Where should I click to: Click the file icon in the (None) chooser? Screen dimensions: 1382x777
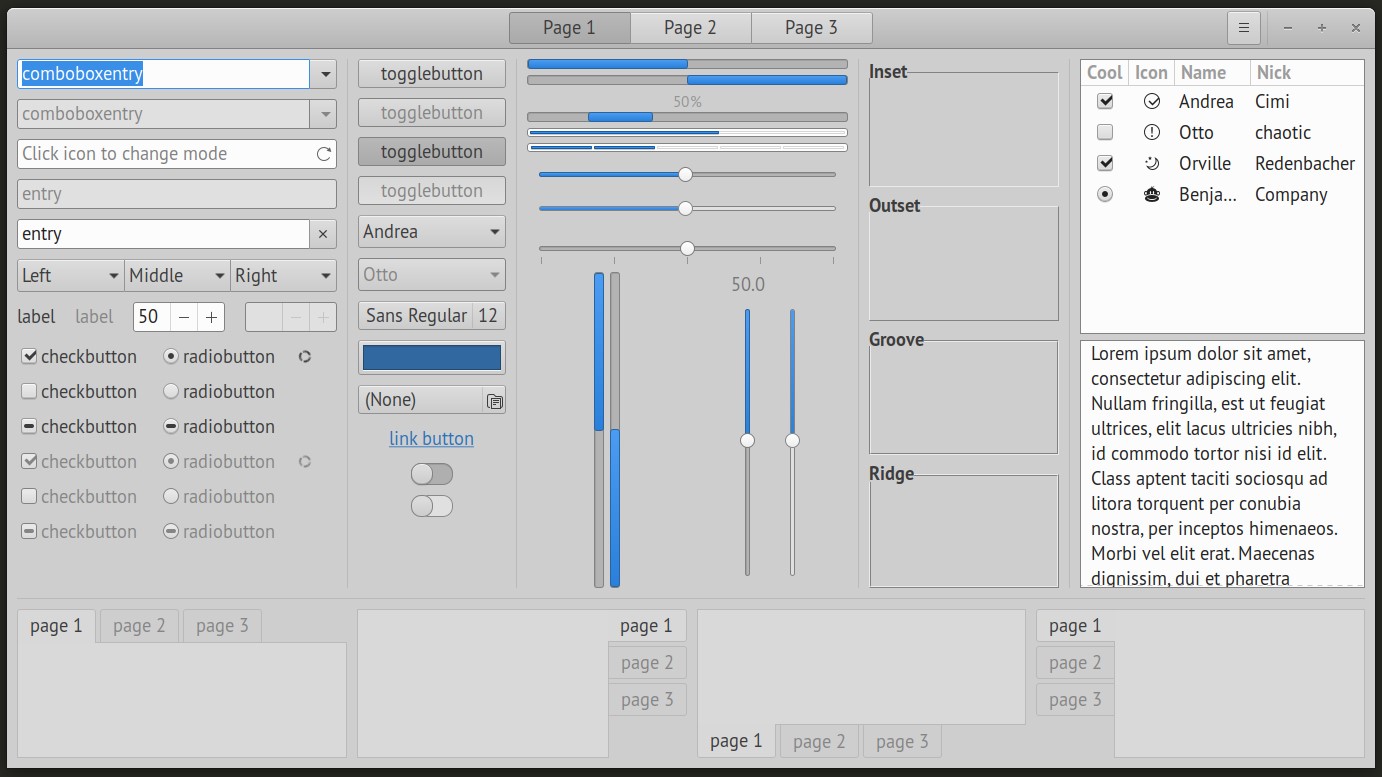[494, 400]
